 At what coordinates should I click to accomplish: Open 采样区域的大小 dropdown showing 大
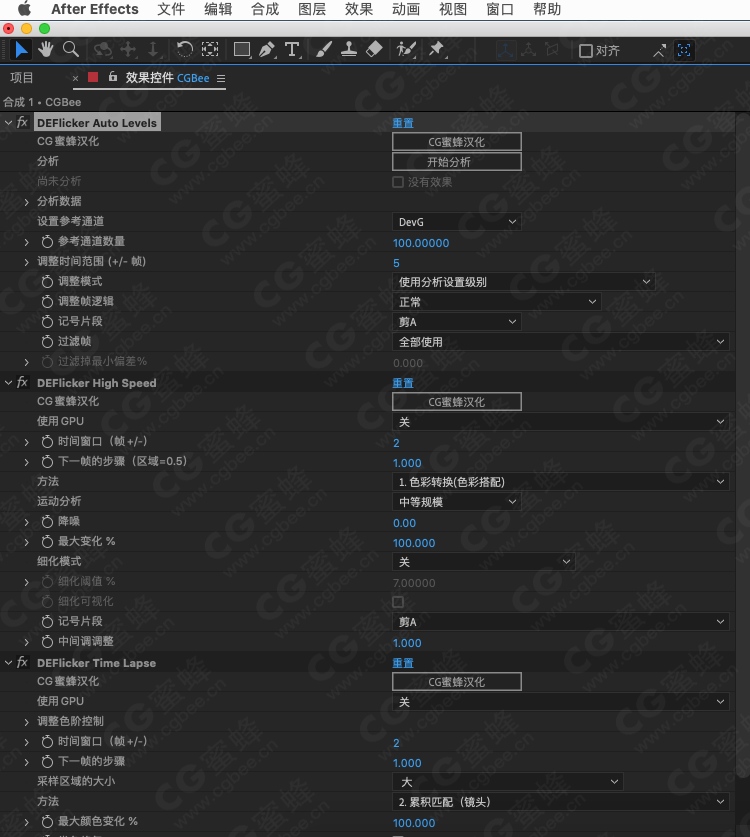click(x=508, y=781)
